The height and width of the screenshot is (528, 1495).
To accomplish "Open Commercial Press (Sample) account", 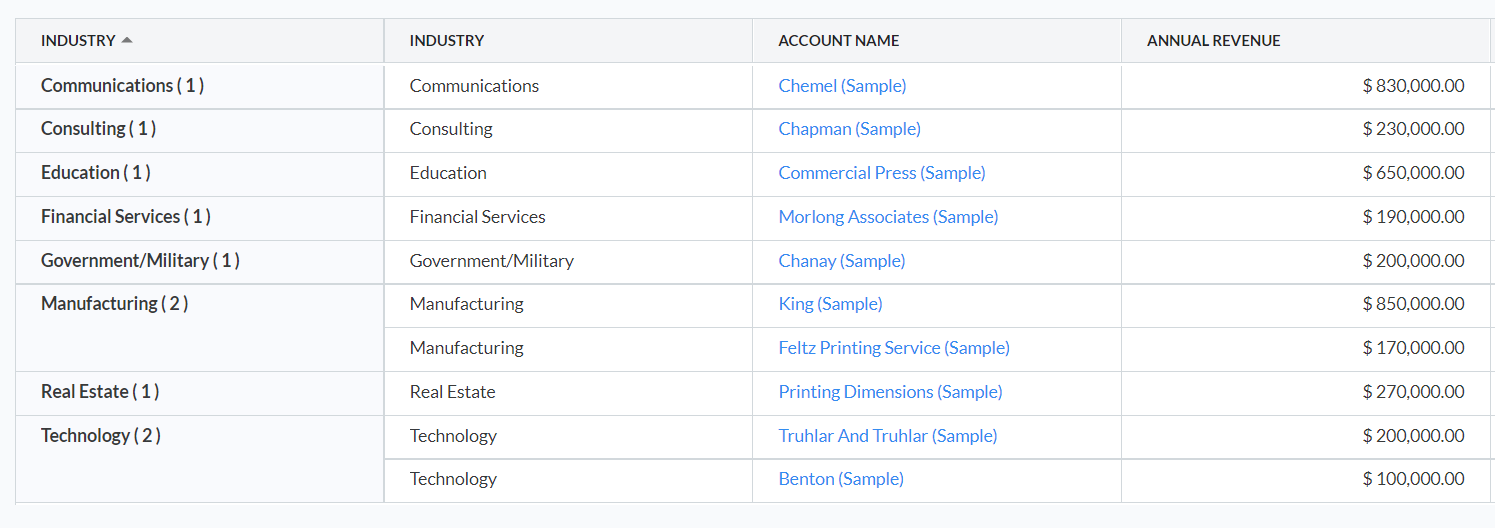I will [881, 173].
